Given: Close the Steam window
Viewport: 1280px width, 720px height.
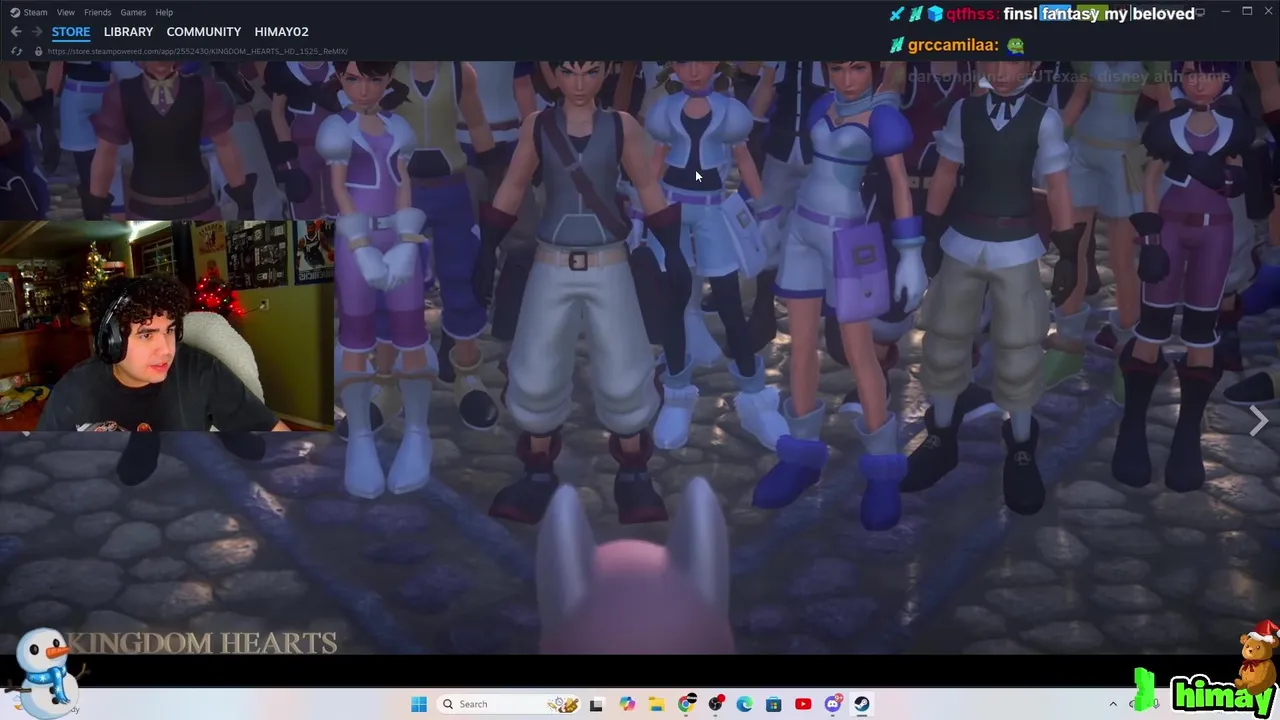Looking at the screenshot, I should click(x=1268, y=11).
